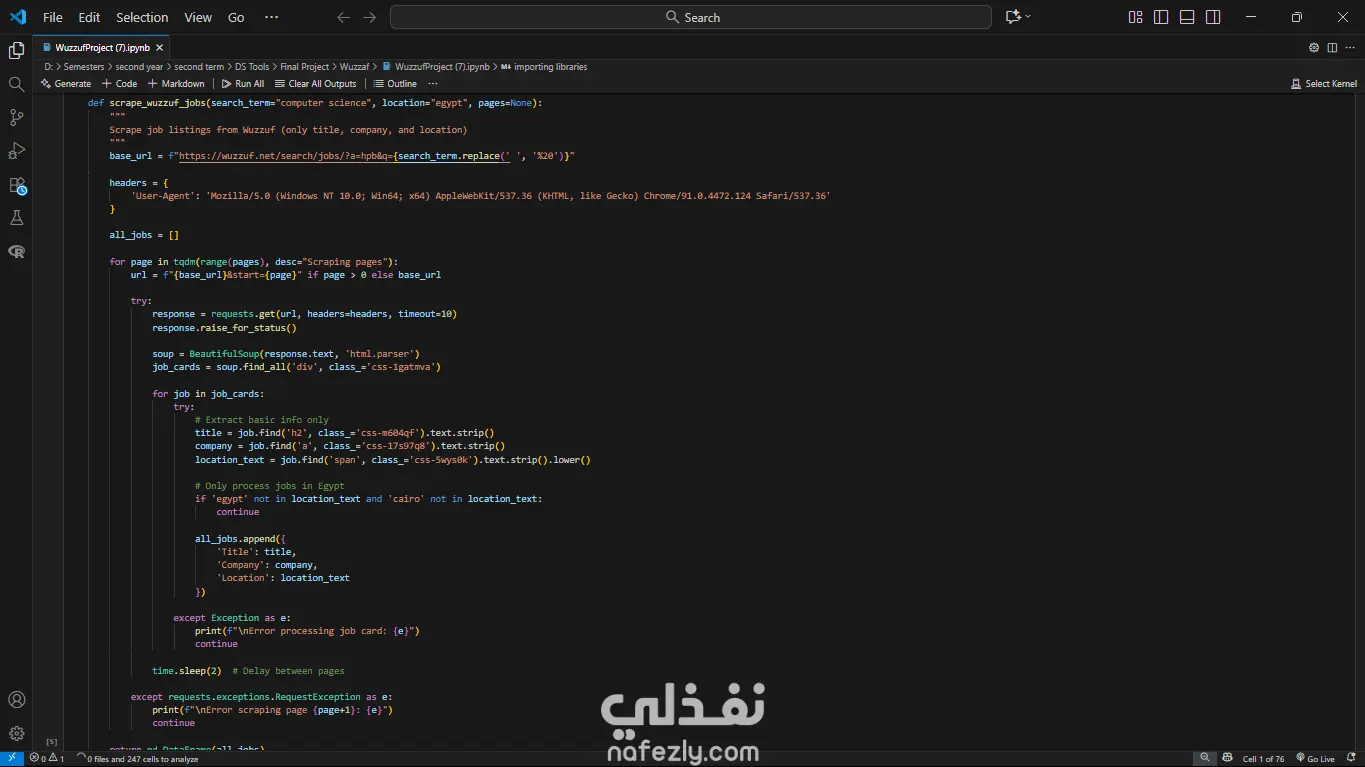Open the Source Control view
The width and height of the screenshot is (1365, 767).
[16, 118]
